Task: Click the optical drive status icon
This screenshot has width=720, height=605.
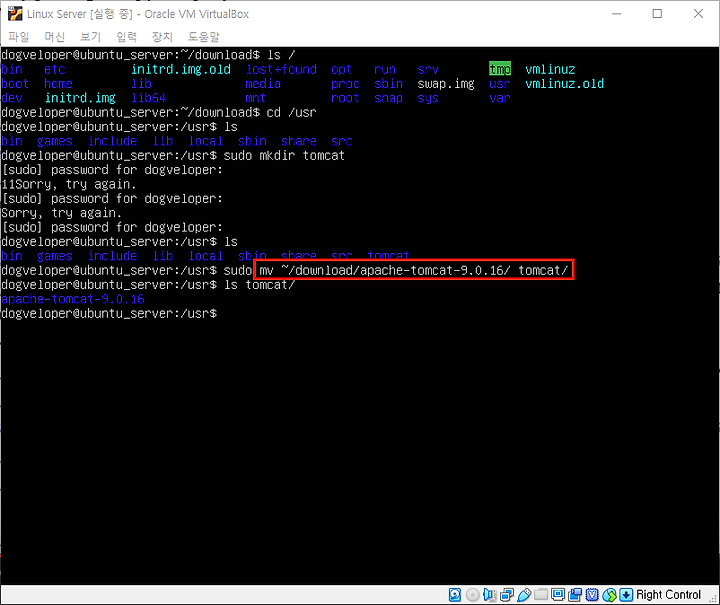Action: (472, 595)
